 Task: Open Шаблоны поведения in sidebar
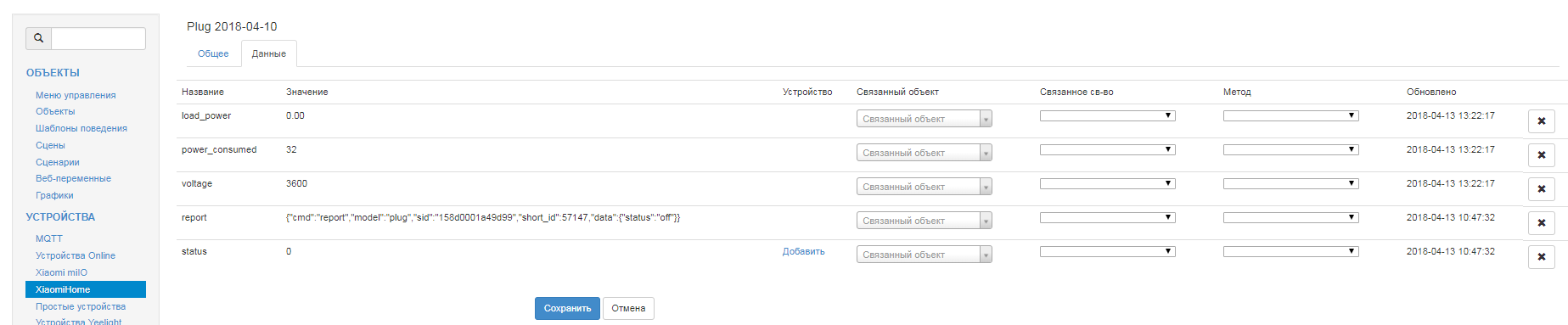pos(81,128)
